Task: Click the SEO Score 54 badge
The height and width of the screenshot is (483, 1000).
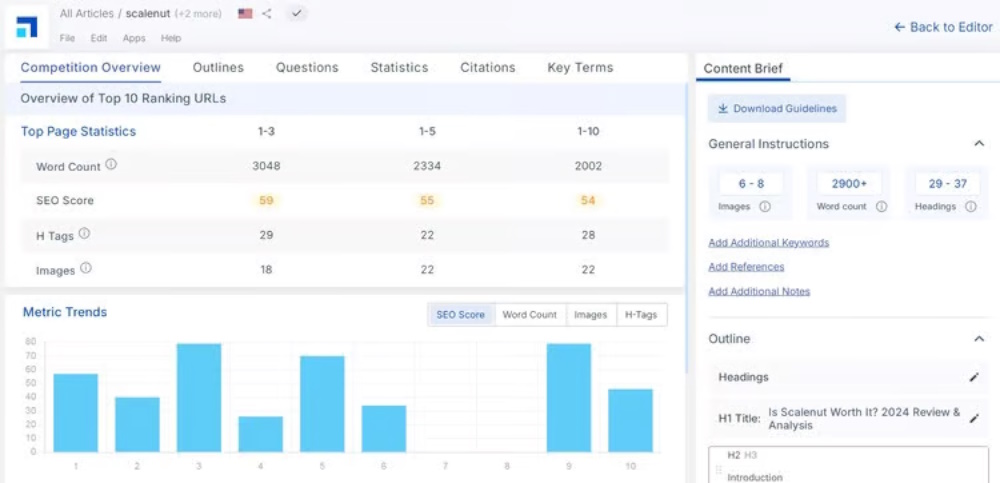Action: pos(587,200)
